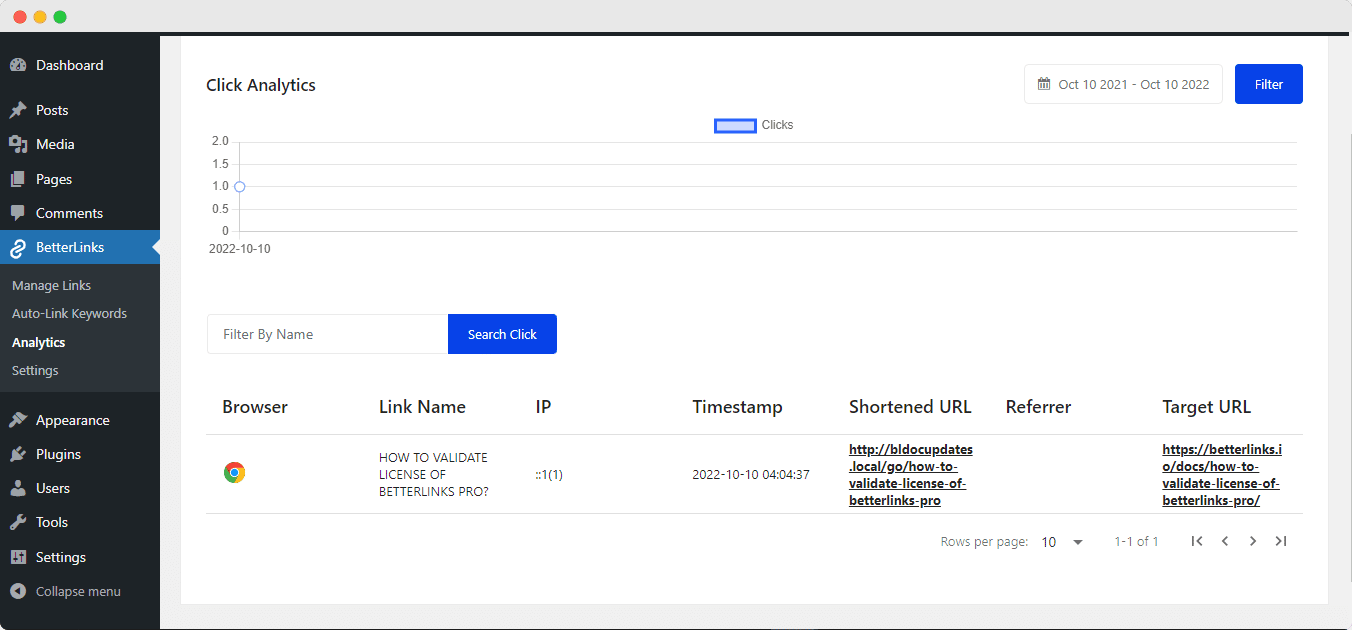1352x630 pixels.
Task: Click the timestamp 2022-10-10 04:04:37
Action: [751, 475]
